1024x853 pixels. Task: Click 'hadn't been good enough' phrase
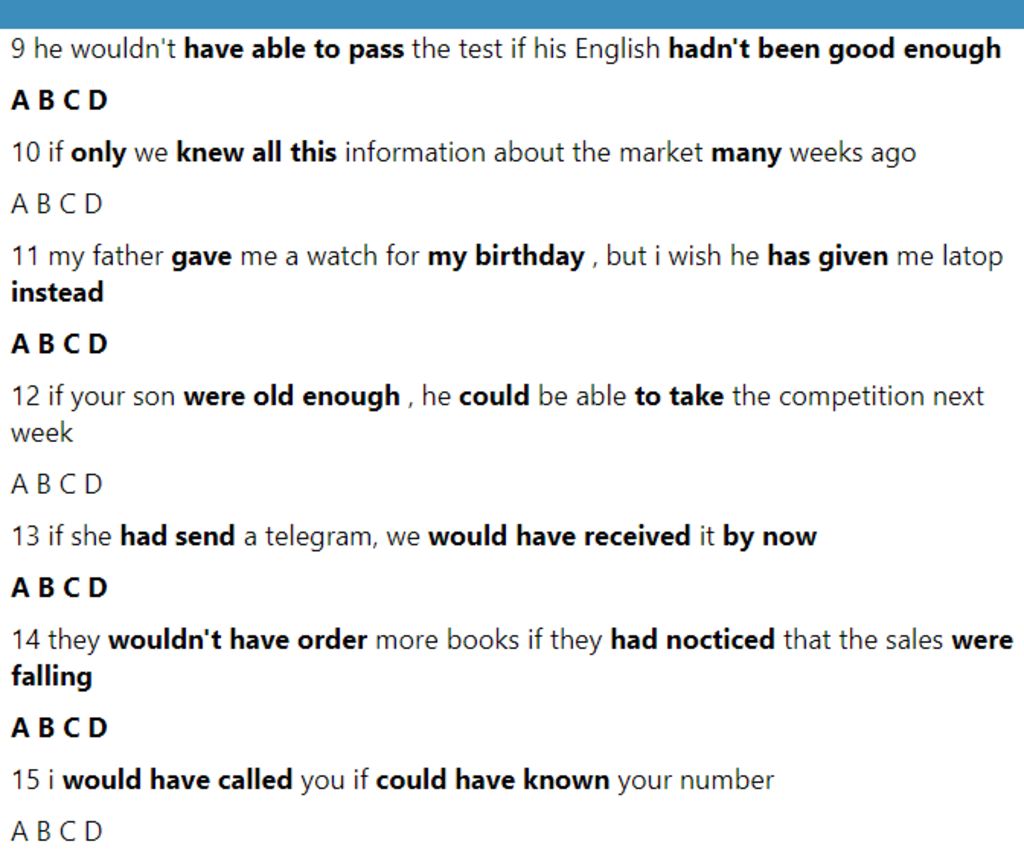click(835, 50)
